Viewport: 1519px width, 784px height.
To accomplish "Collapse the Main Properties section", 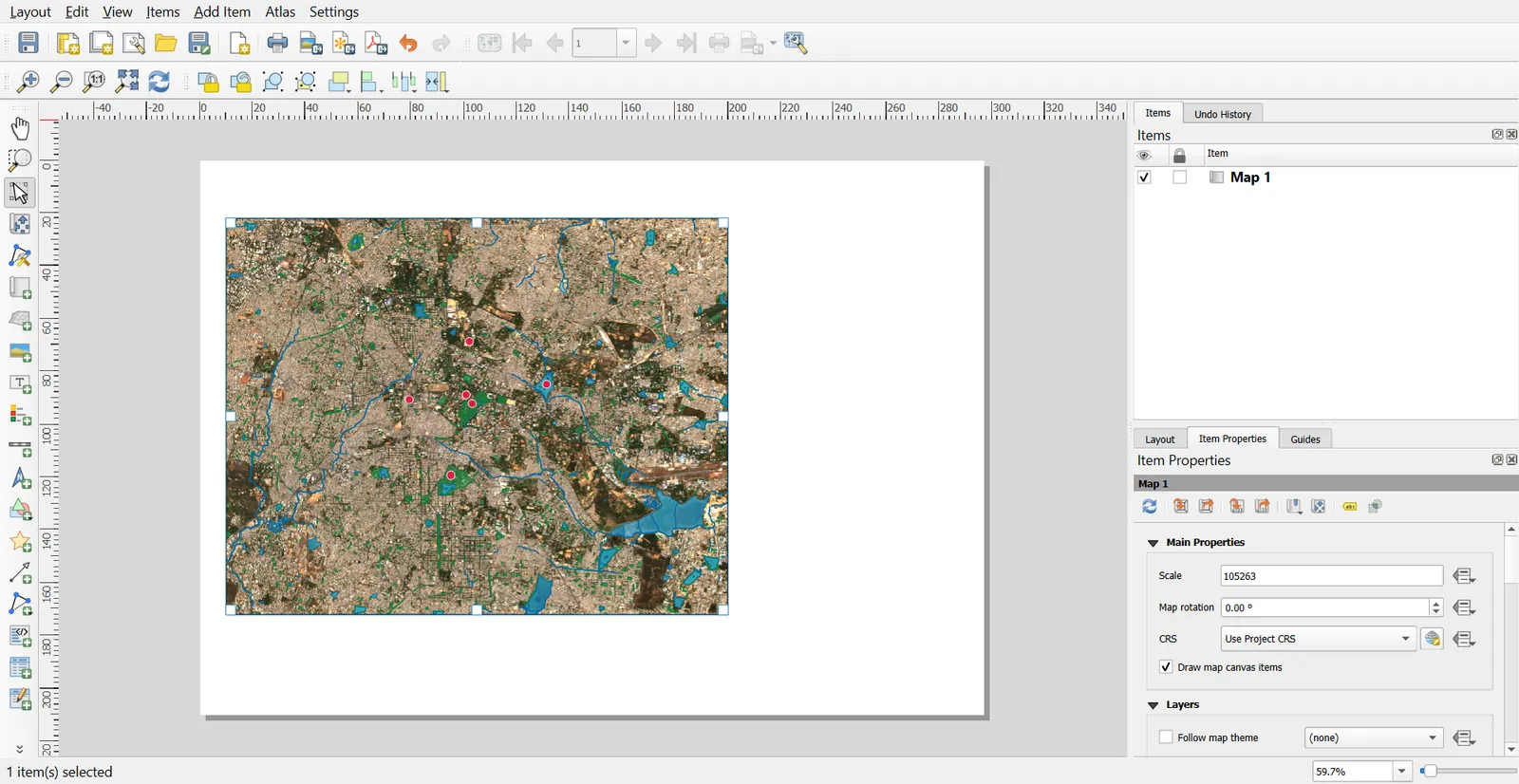I will [x=1153, y=543].
